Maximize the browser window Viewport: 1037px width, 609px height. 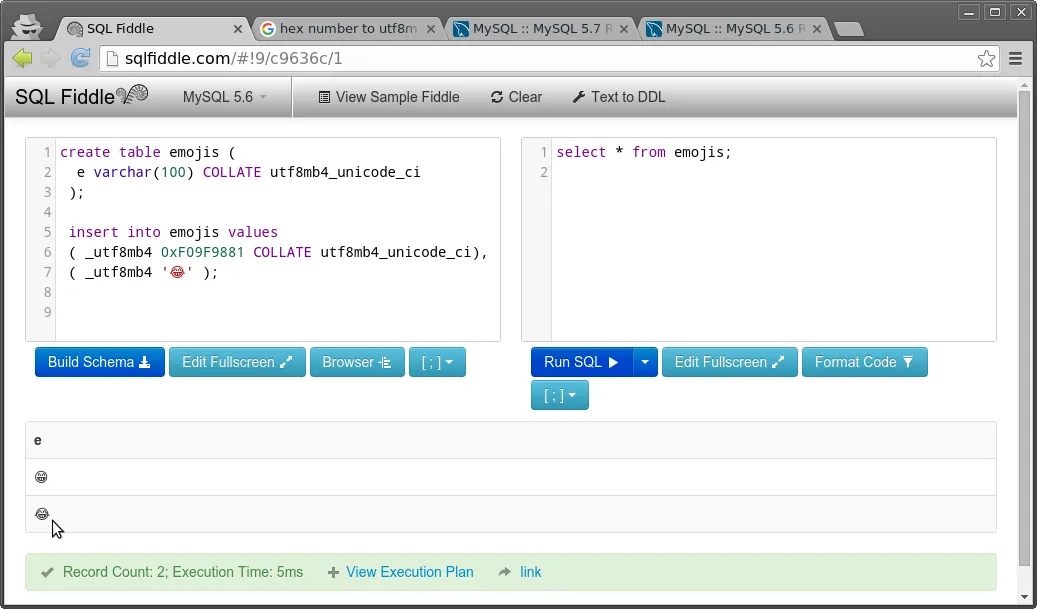tap(995, 12)
